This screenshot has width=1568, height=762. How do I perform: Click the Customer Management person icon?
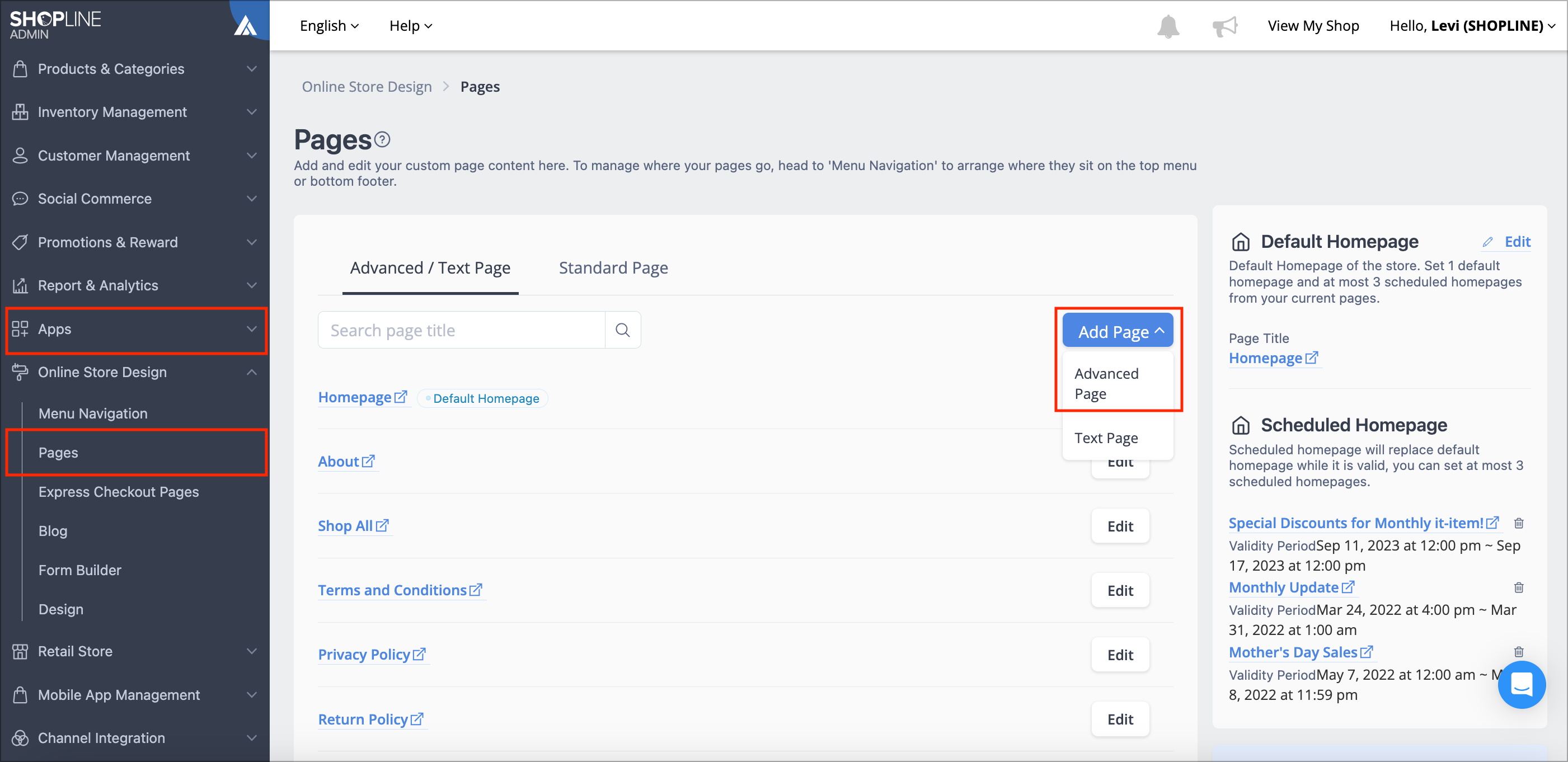[20, 156]
